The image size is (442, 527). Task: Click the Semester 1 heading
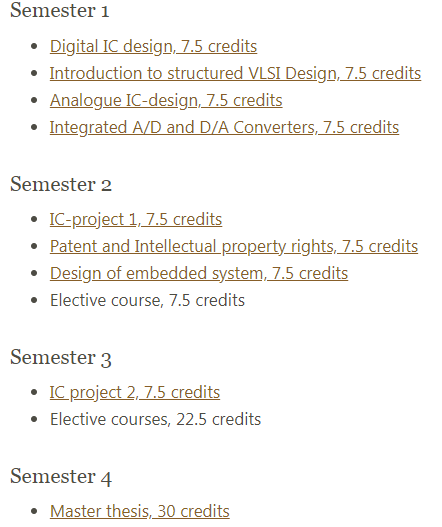(x=59, y=10)
